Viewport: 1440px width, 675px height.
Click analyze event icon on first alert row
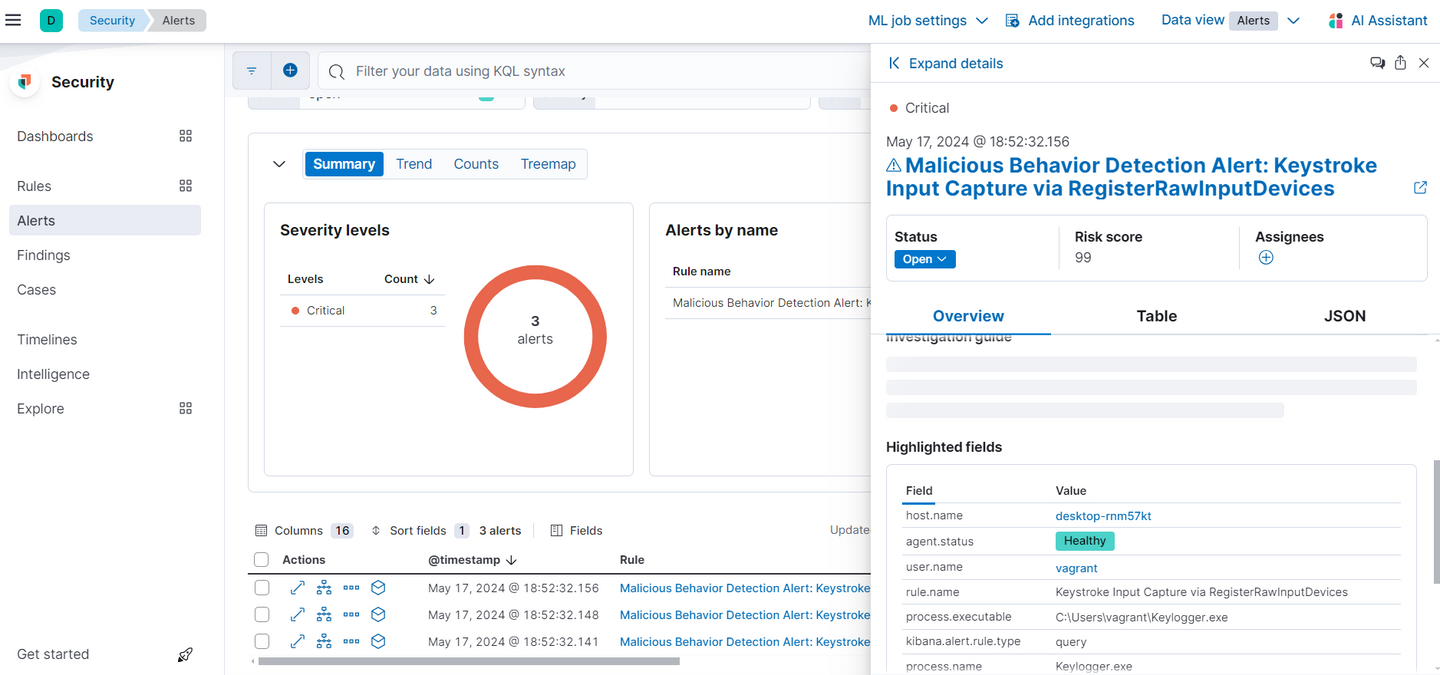[324, 588]
